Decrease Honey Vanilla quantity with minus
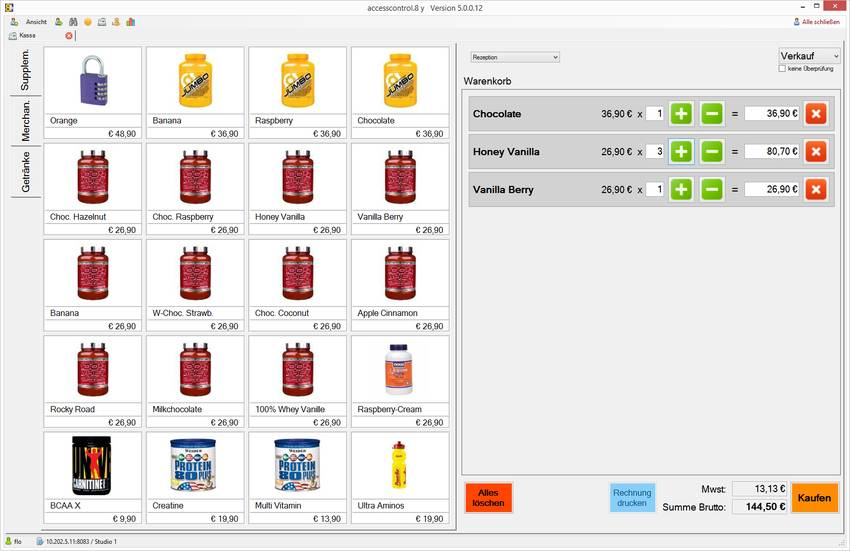Viewport: 850px width, 551px height. [712, 152]
